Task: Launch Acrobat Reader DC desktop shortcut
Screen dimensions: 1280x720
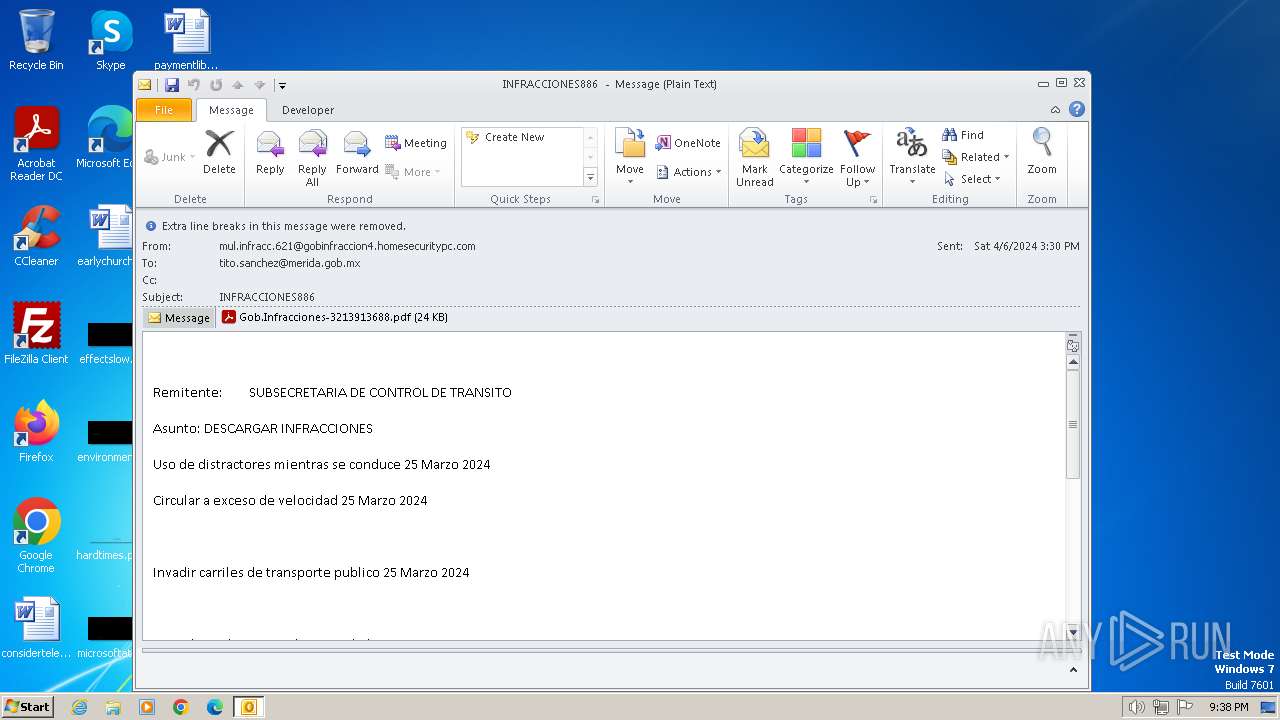Action: (36, 144)
